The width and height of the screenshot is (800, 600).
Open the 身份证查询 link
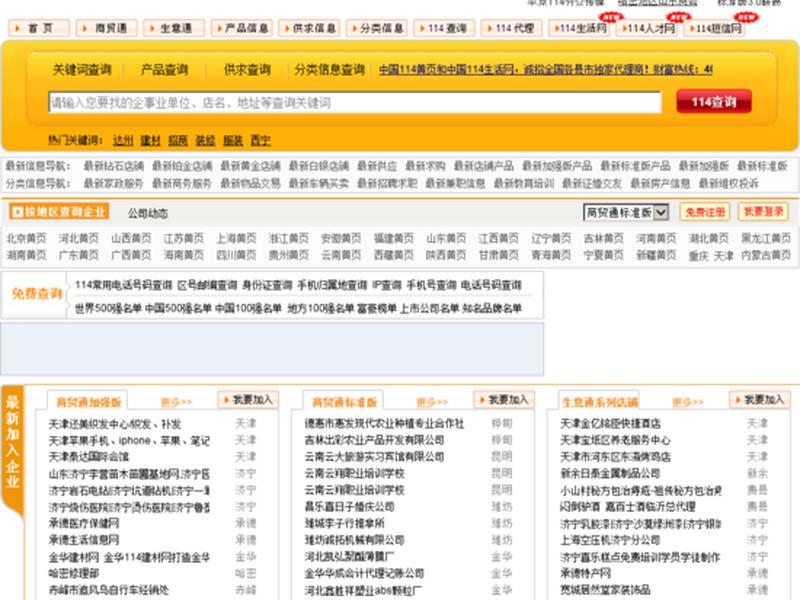[267, 285]
